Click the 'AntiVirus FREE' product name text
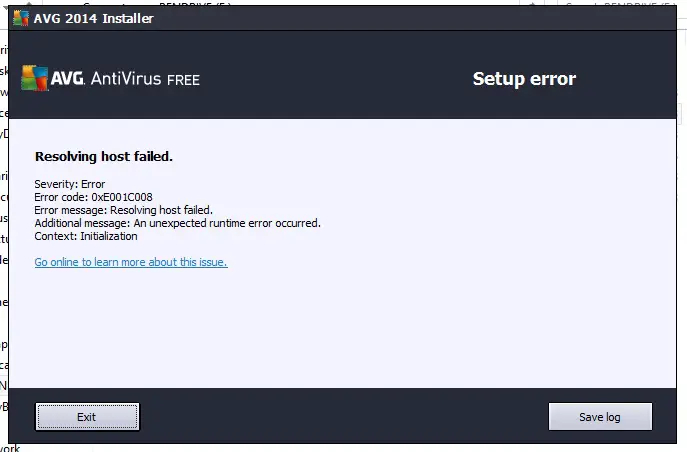Image resolution: width=687 pixels, height=452 pixels. (x=145, y=79)
